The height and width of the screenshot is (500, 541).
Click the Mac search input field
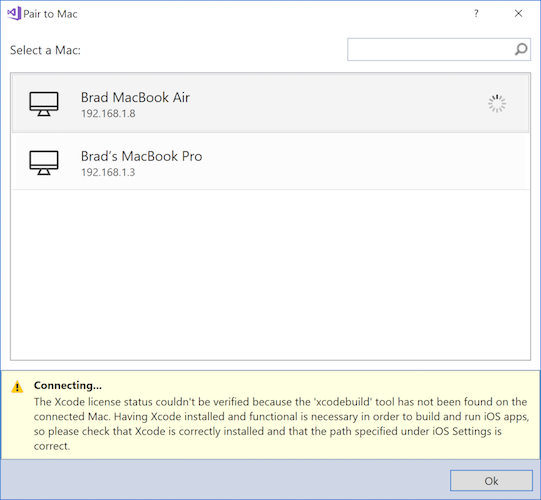(x=439, y=49)
